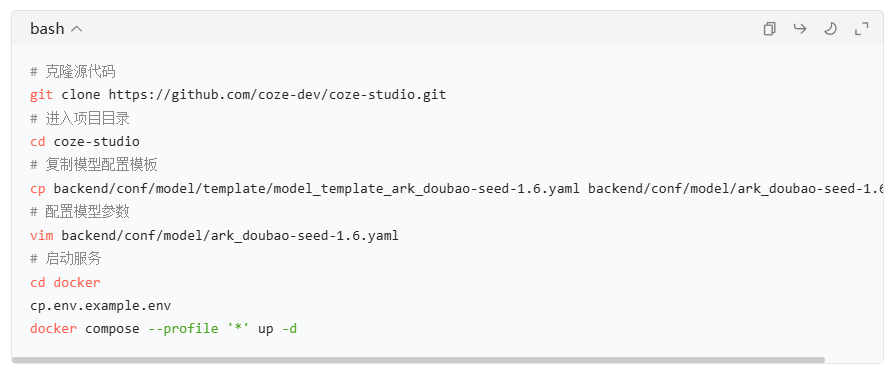Click the model_template_ark_doubao-seed-1.6.yaml path
894x374 pixels.
(x=316, y=188)
